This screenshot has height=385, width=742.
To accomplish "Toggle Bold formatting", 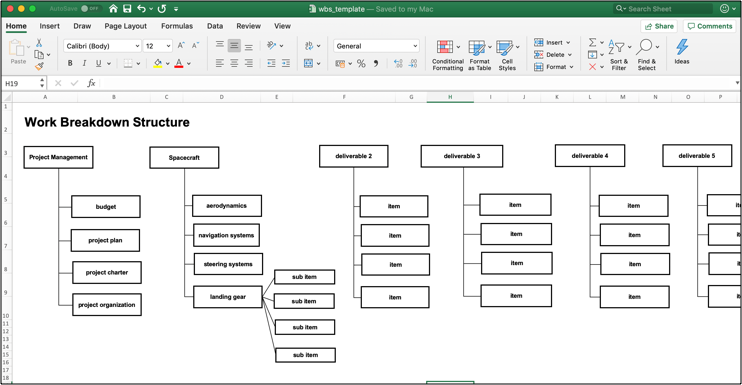I will pyautogui.click(x=70, y=63).
